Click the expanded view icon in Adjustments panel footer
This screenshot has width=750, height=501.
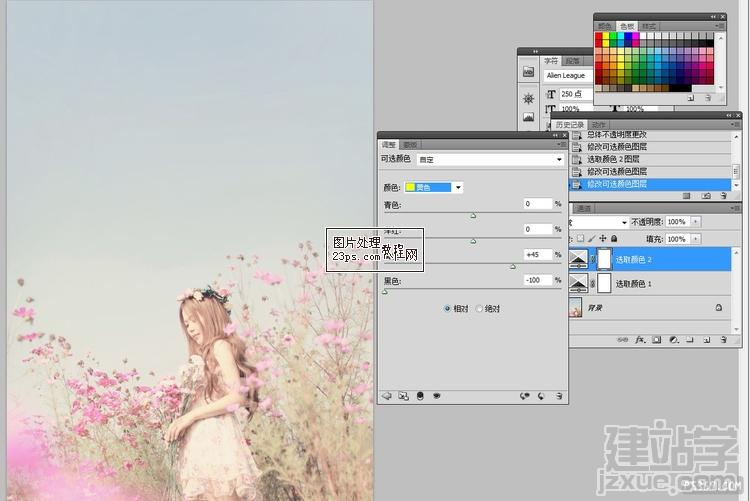pos(404,396)
